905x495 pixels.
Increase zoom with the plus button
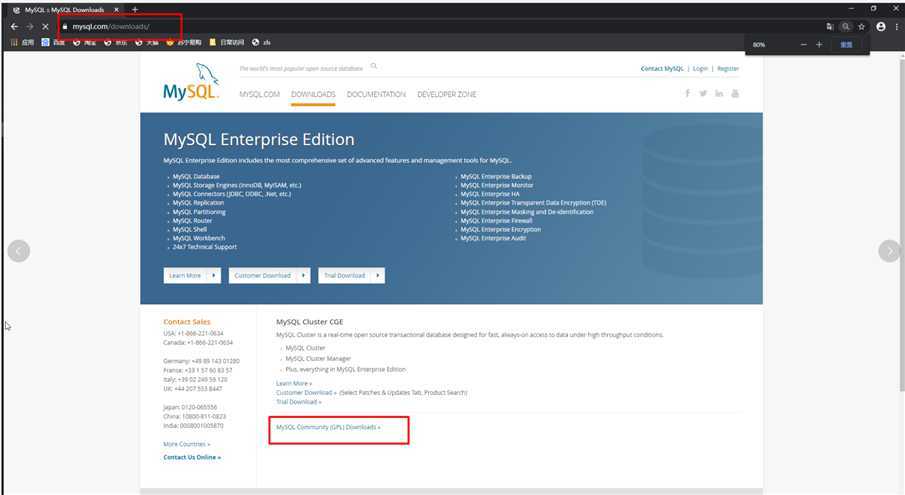pos(819,44)
